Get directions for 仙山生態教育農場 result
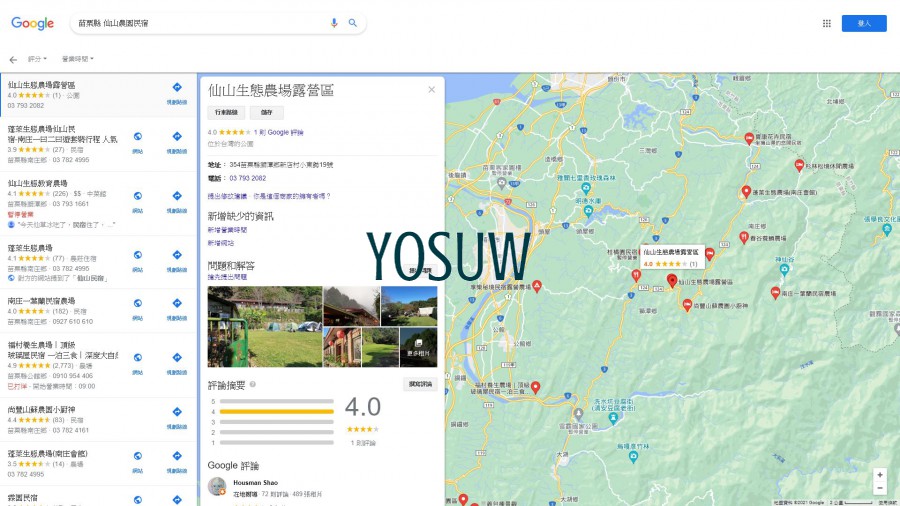900x506 pixels. tap(177, 201)
